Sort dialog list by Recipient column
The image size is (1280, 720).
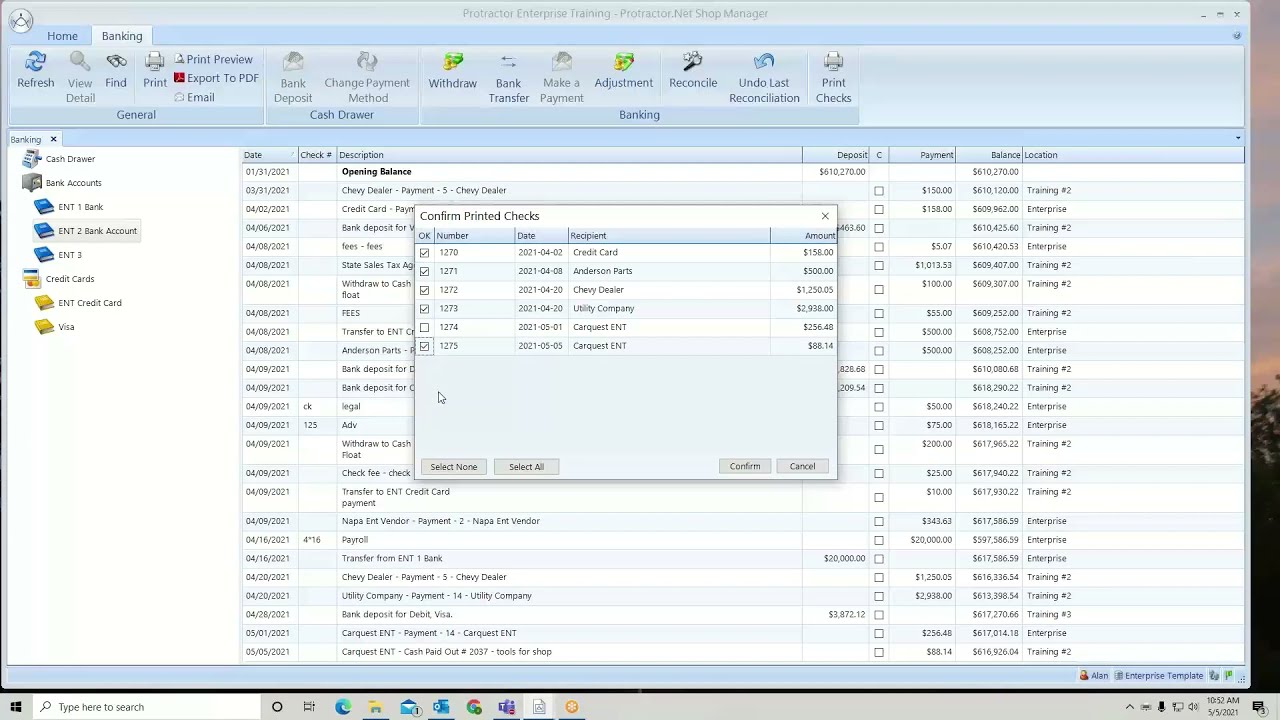(x=669, y=236)
